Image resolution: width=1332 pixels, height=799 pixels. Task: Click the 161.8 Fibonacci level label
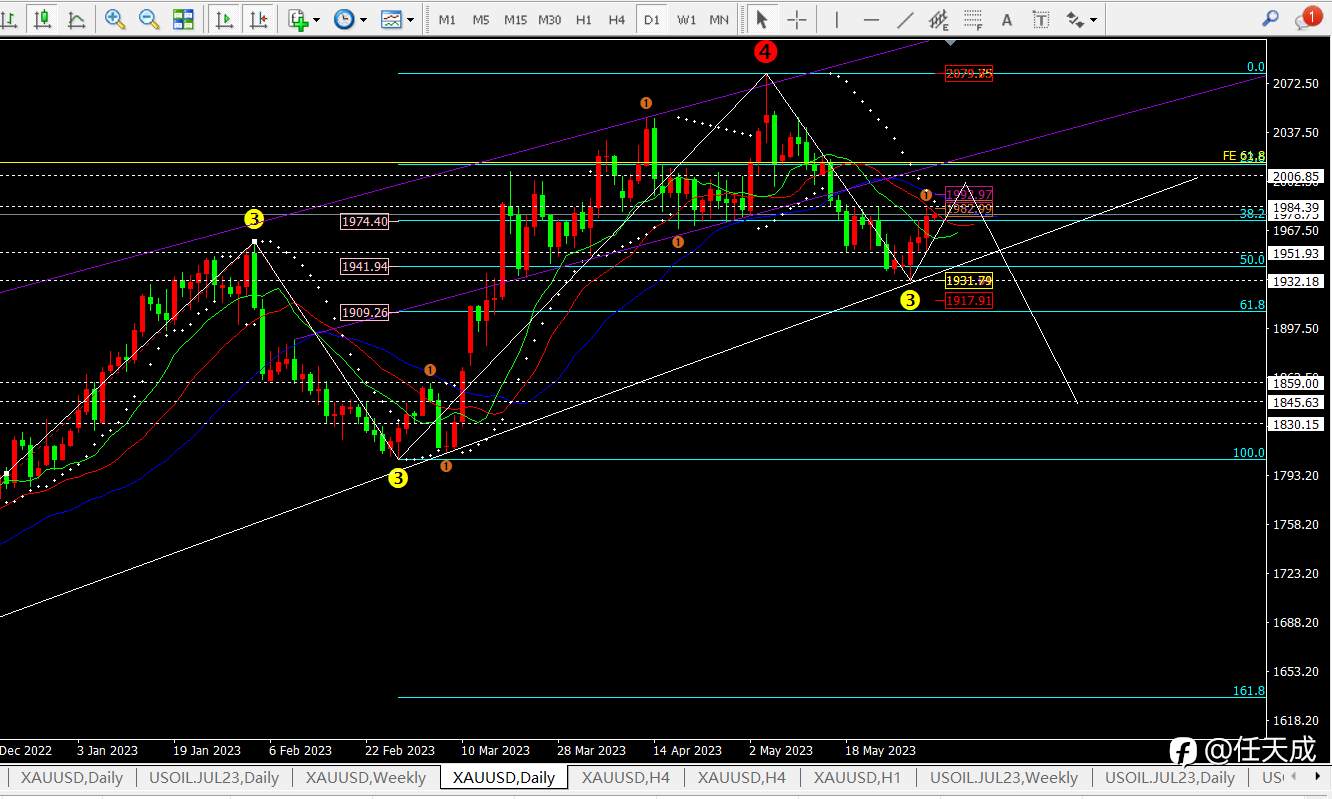coord(1248,691)
